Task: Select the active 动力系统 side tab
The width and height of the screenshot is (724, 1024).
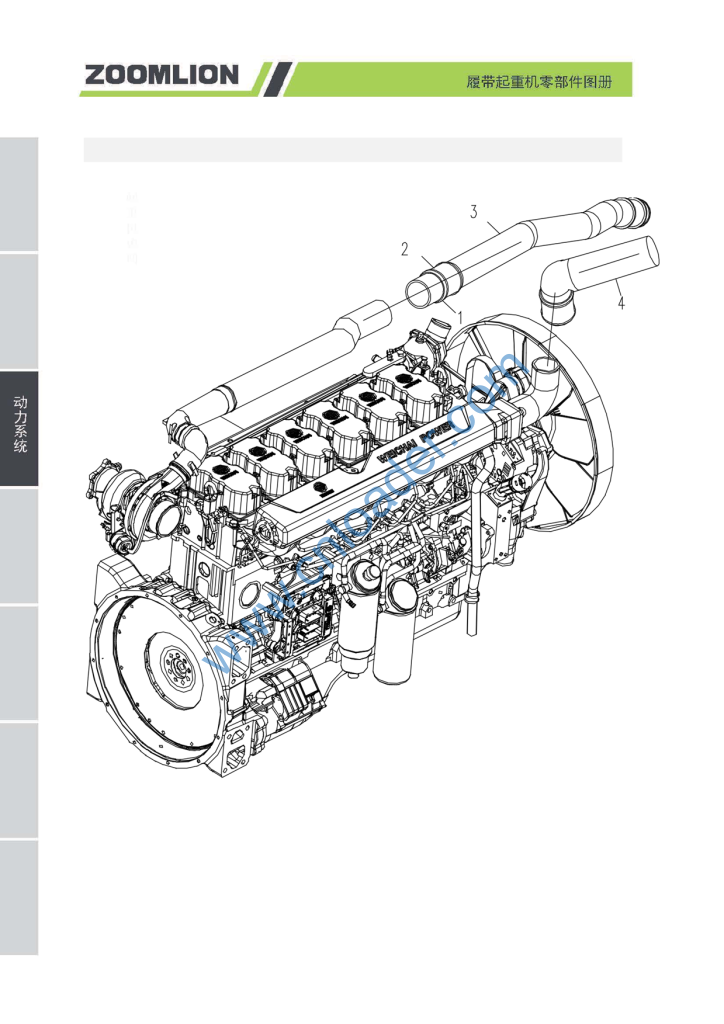Action: [19, 429]
